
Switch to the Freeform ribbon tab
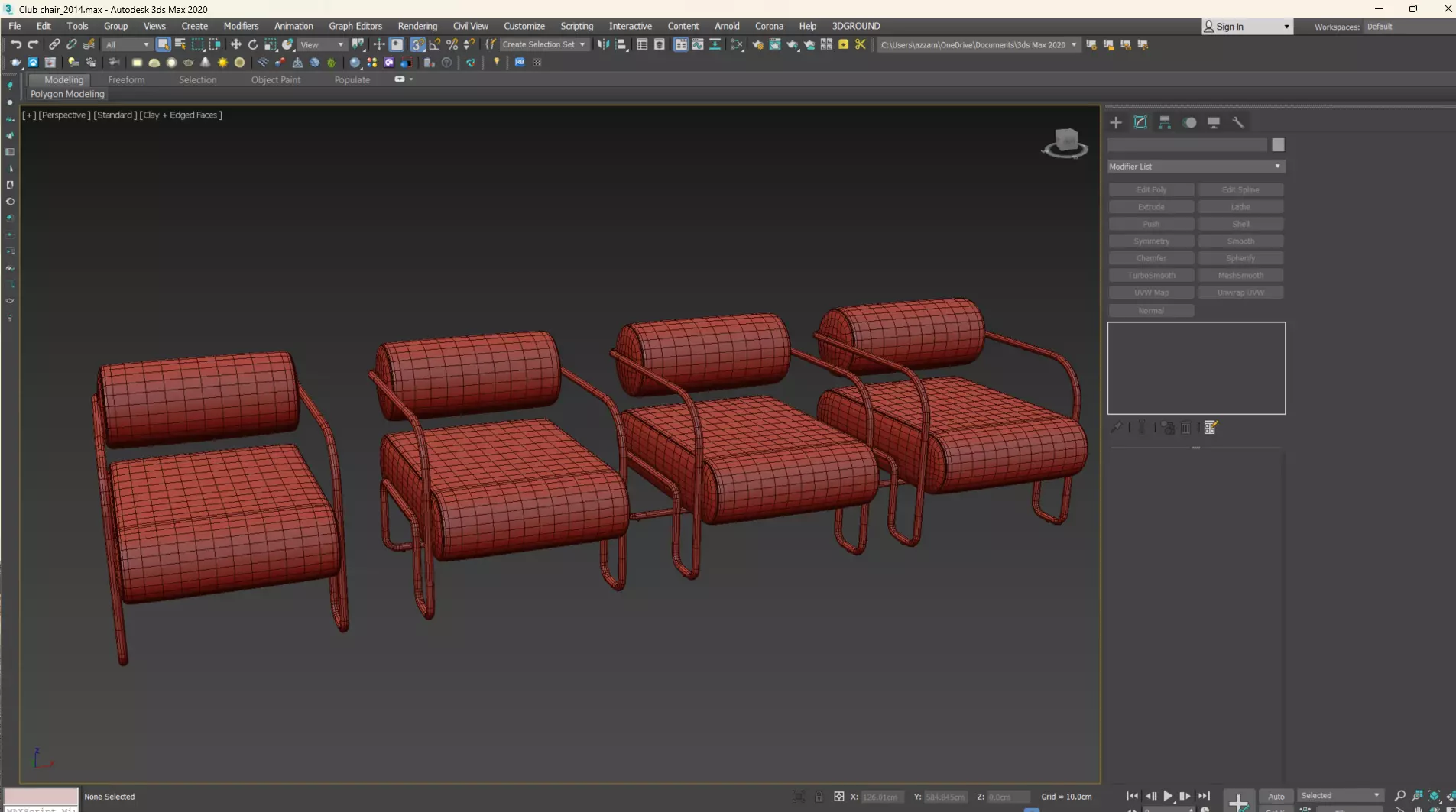pyautogui.click(x=126, y=79)
